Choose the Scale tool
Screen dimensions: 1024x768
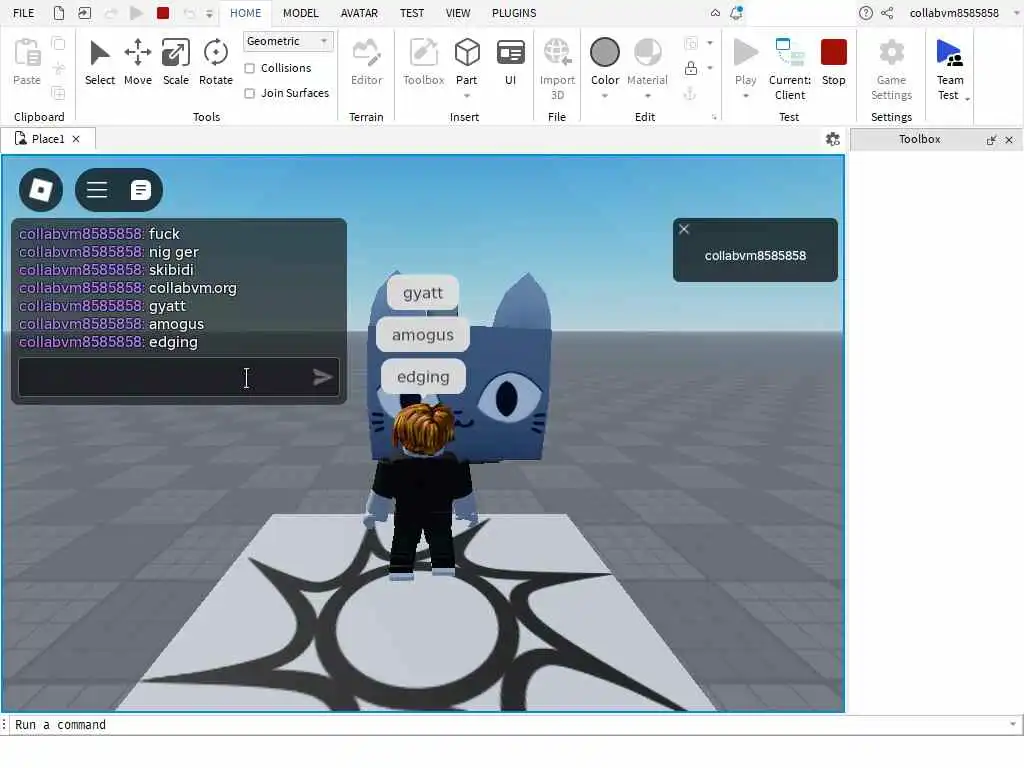[176, 62]
